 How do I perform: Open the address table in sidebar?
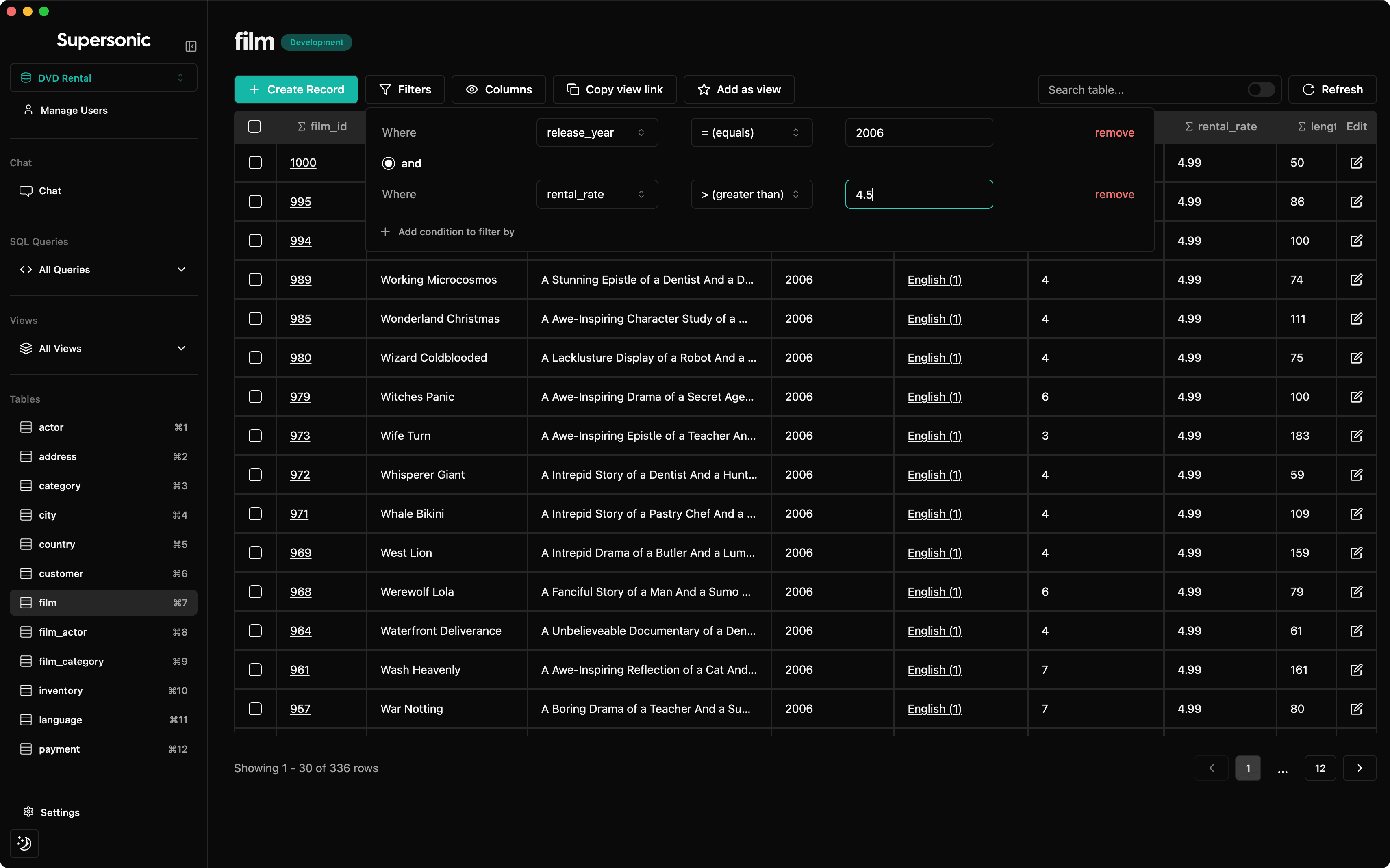click(x=103, y=456)
